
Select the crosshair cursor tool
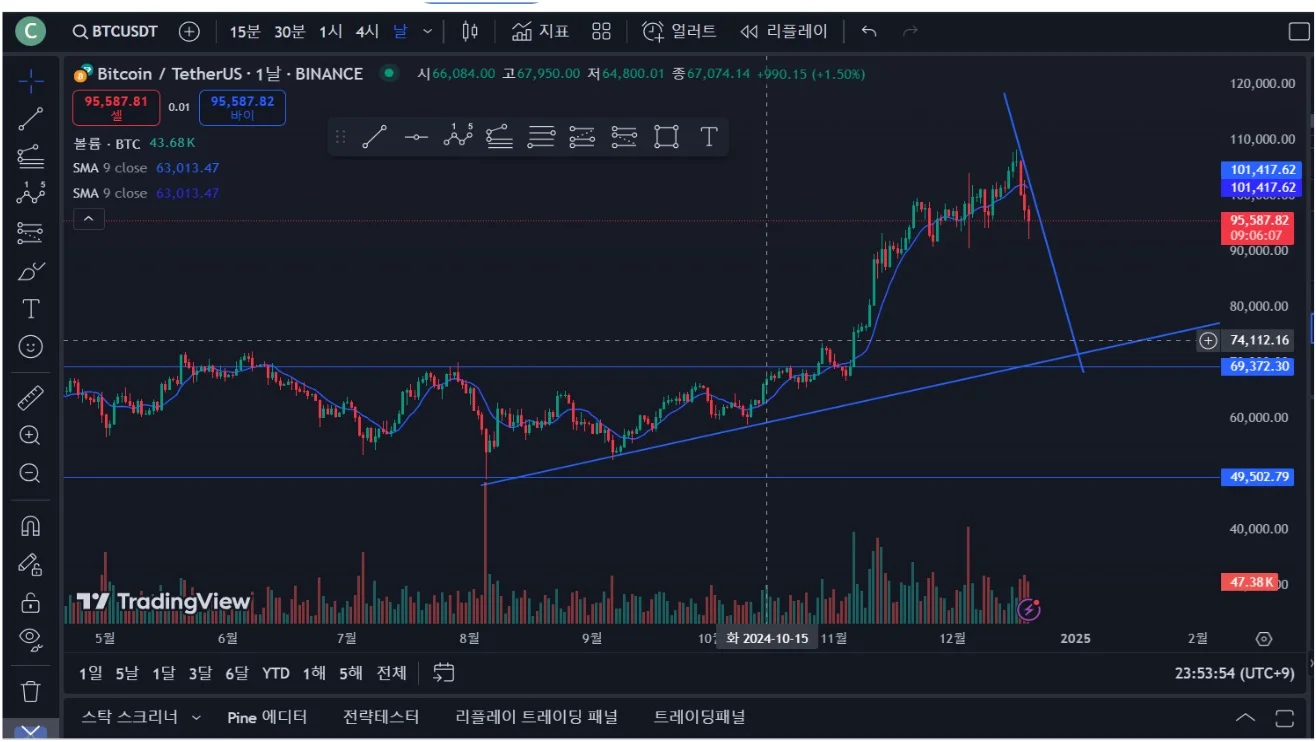pos(31,81)
